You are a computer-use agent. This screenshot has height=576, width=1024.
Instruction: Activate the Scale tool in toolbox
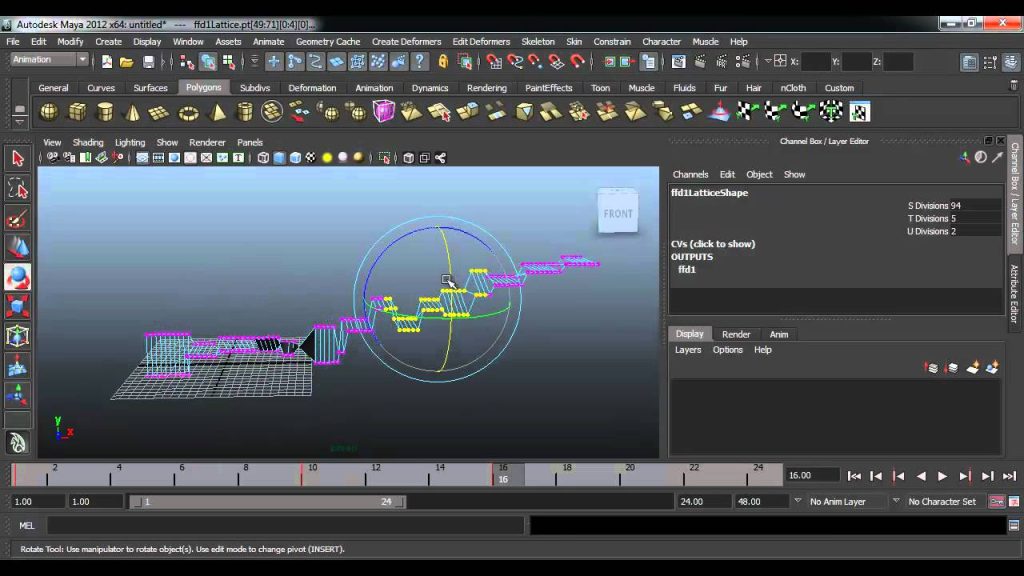(x=18, y=306)
